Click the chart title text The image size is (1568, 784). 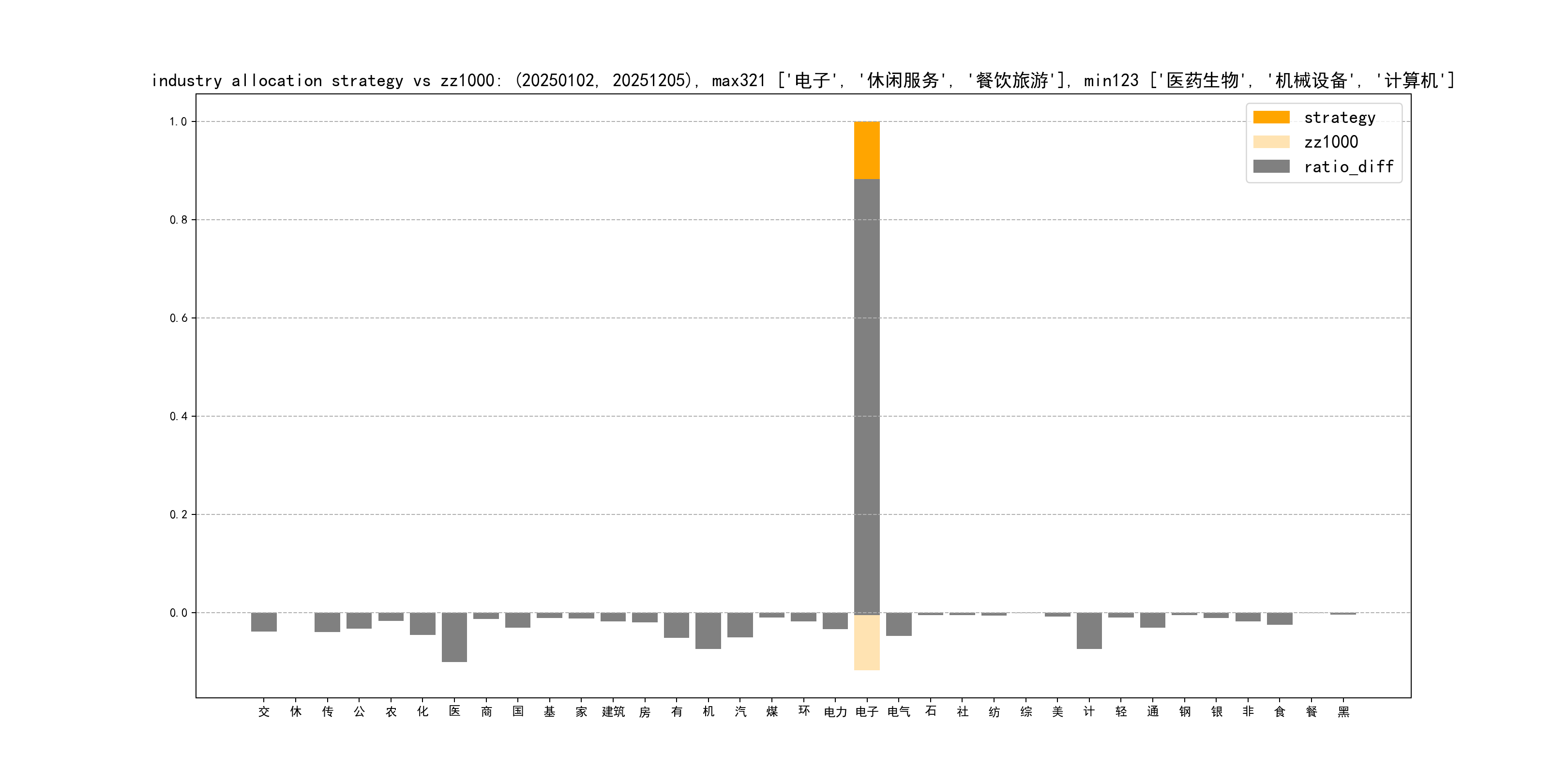click(802, 80)
